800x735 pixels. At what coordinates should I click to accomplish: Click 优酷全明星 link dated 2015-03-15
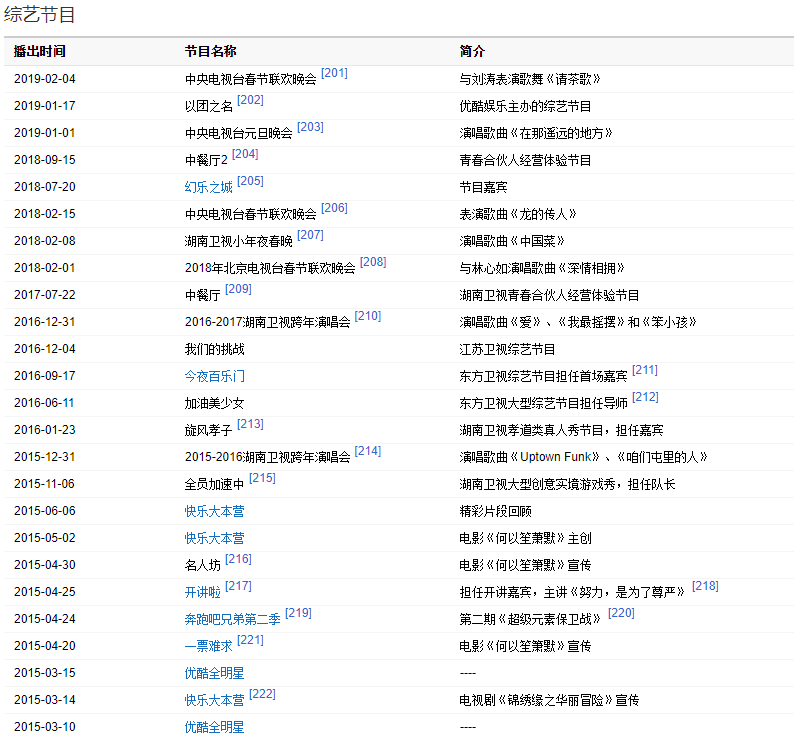tap(214, 673)
